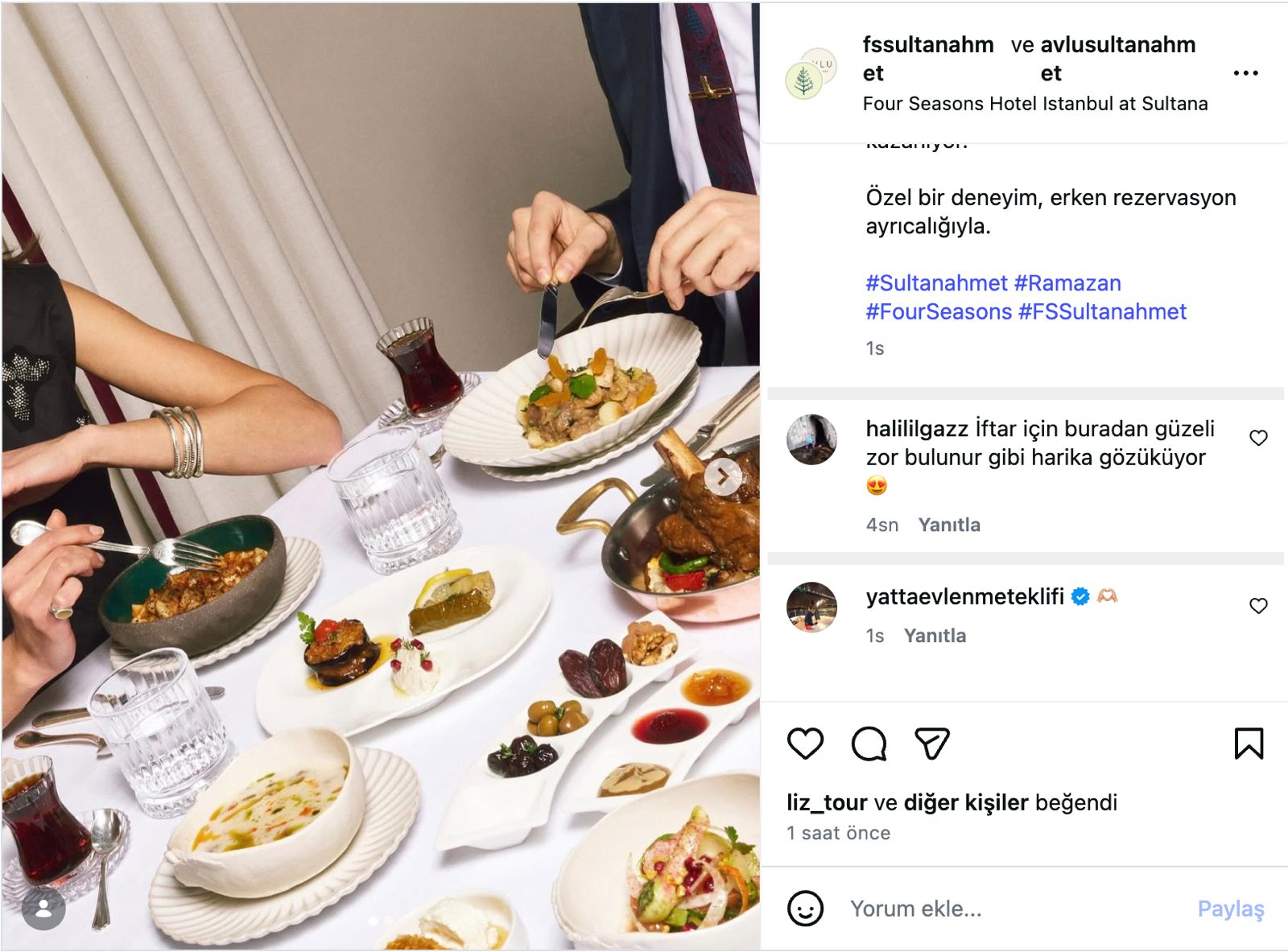
Task: Open the Four Seasons Hotel Istanbul location
Action: pyautogui.click(x=1035, y=104)
